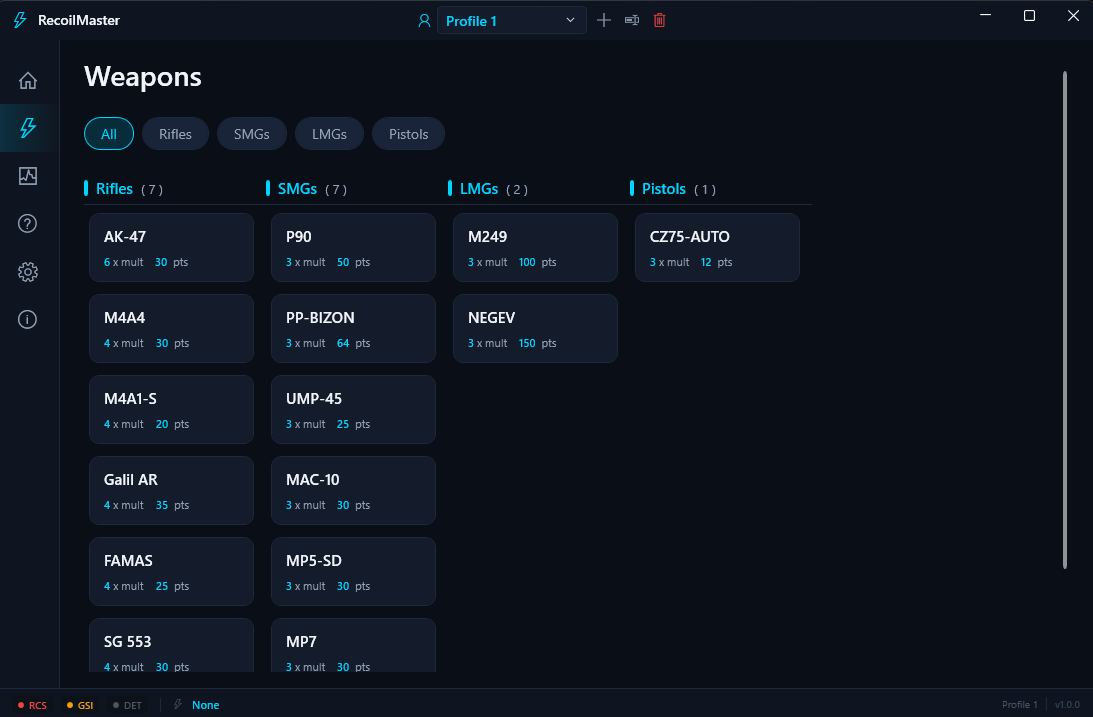This screenshot has width=1093, height=717.
Task: Open the PP-BIZON weapon card
Action: [x=353, y=328]
